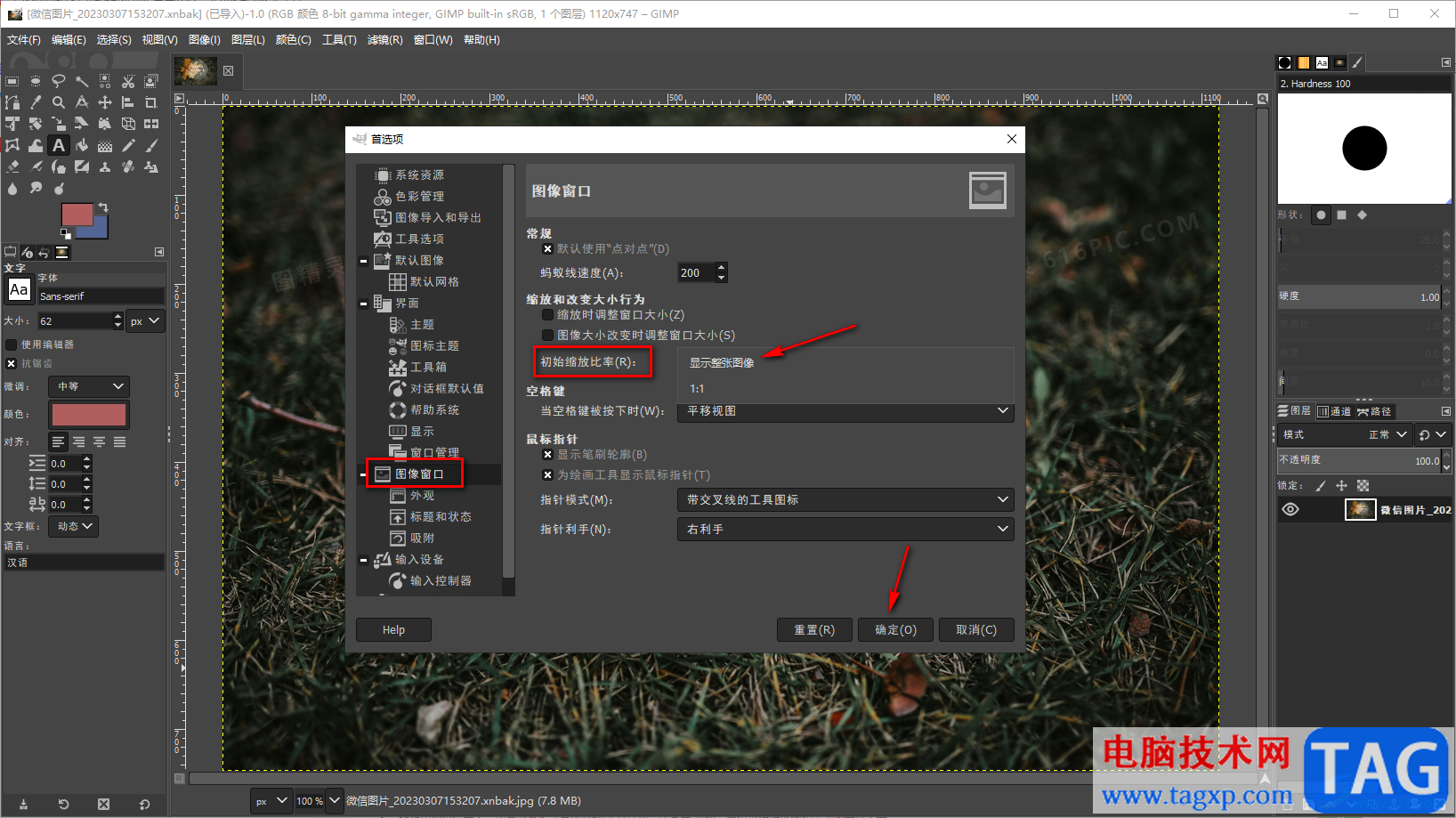This screenshot has width=1456, height=818.
Task: Select the Text tool
Action: 59,145
